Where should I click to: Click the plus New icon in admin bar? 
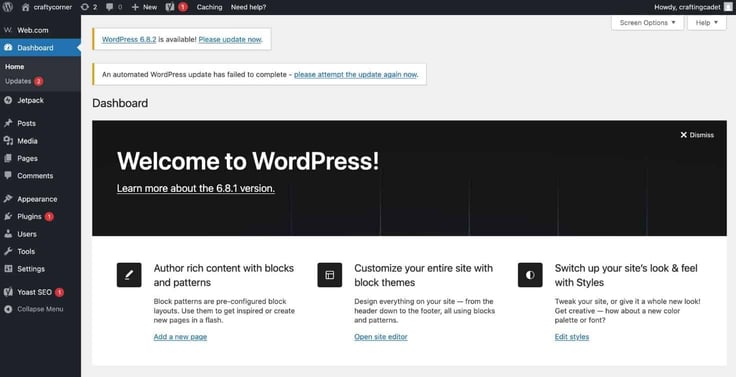point(135,7)
